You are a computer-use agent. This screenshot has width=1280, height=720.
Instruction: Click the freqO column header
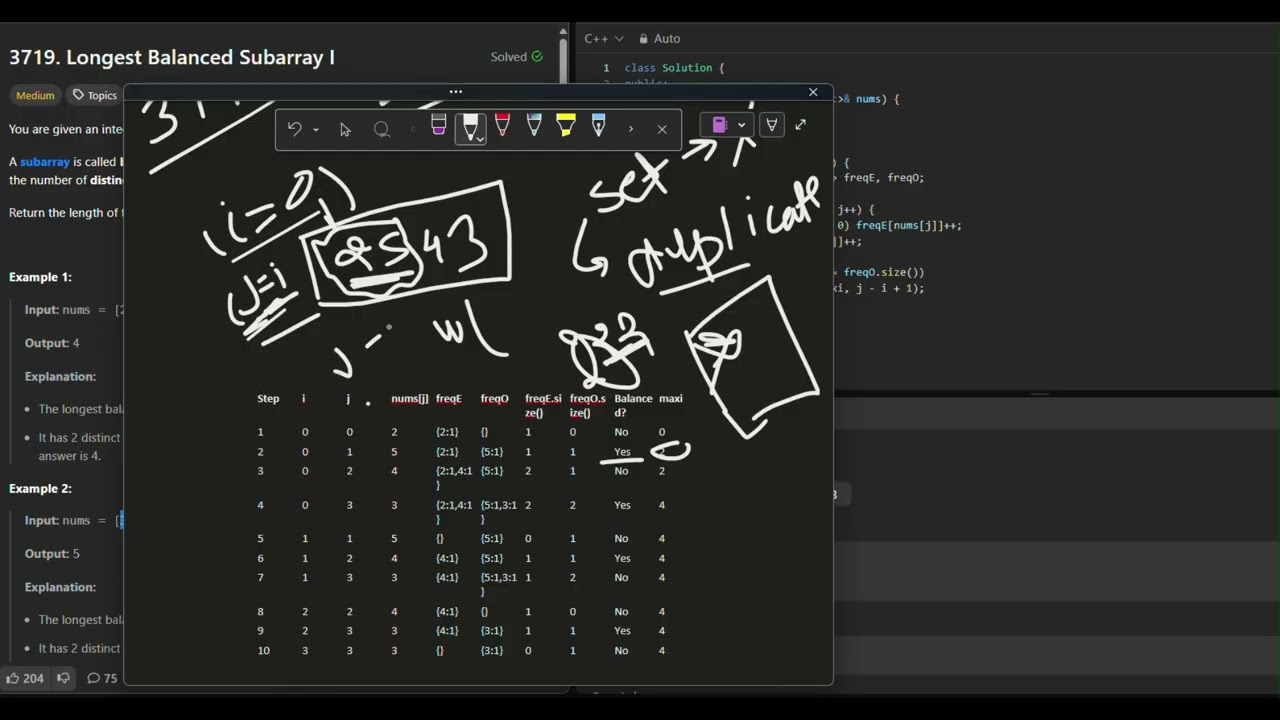tap(494, 398)
